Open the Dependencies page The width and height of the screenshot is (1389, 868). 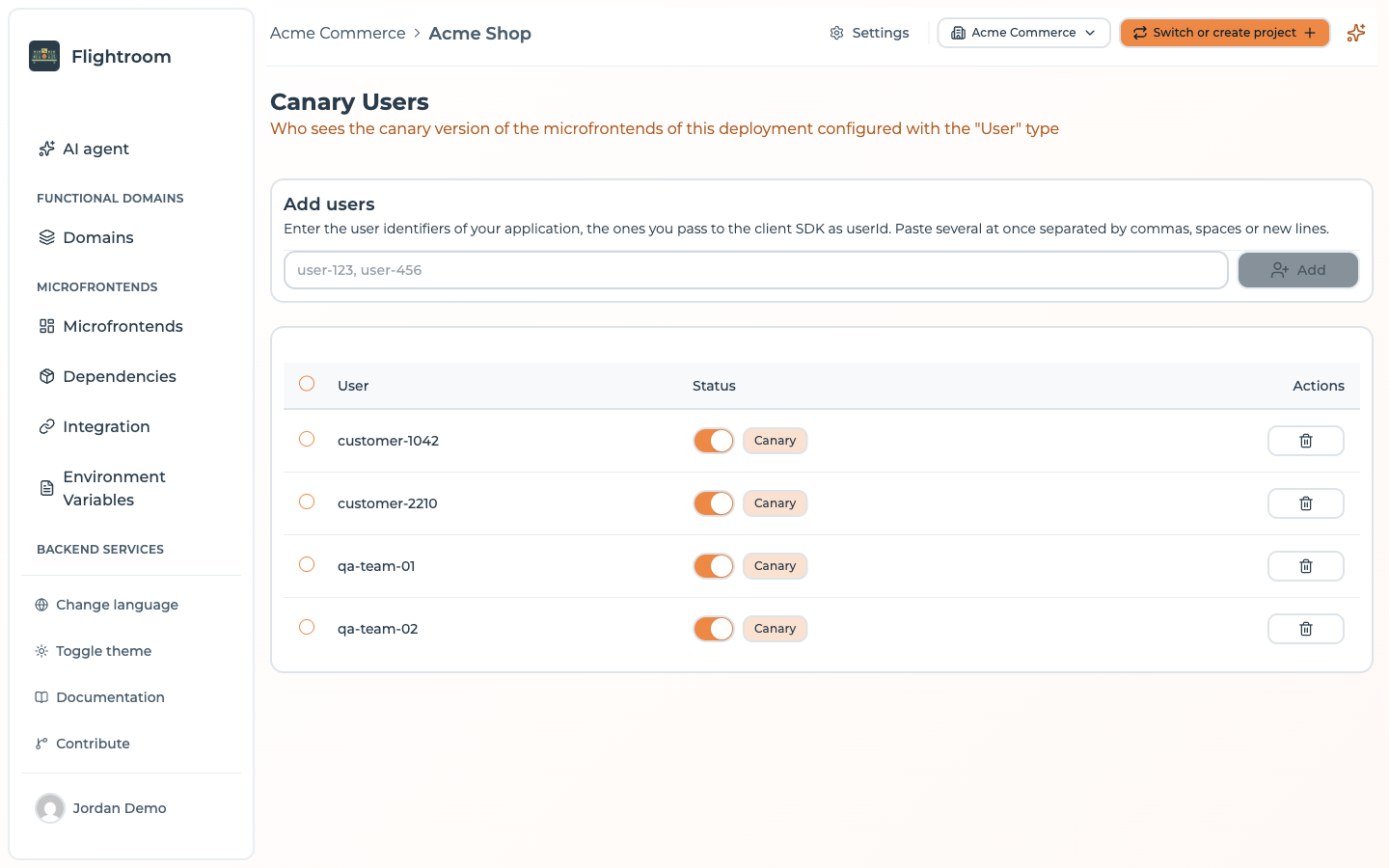(107, 376)
